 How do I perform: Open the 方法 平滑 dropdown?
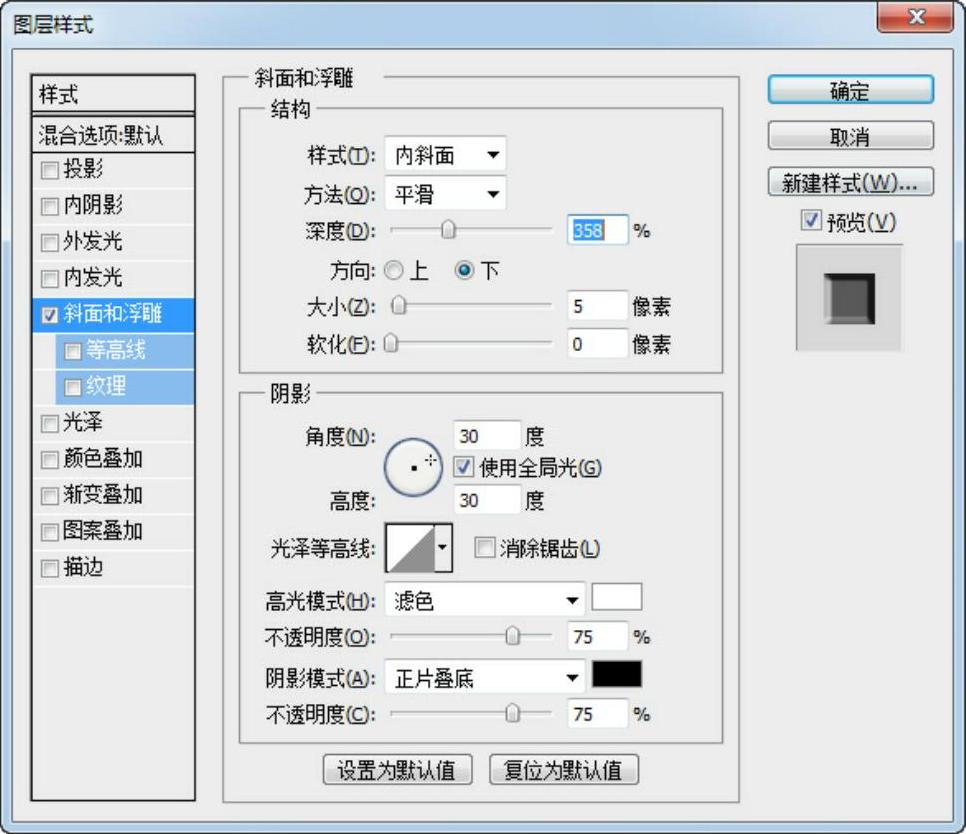tap(445, 194)
